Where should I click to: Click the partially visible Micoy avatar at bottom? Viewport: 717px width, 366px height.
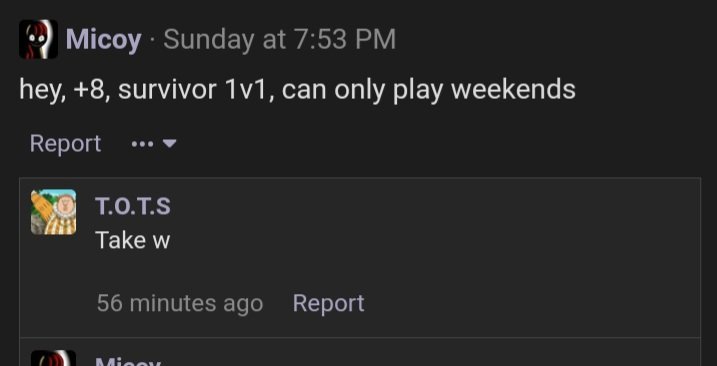54,358
